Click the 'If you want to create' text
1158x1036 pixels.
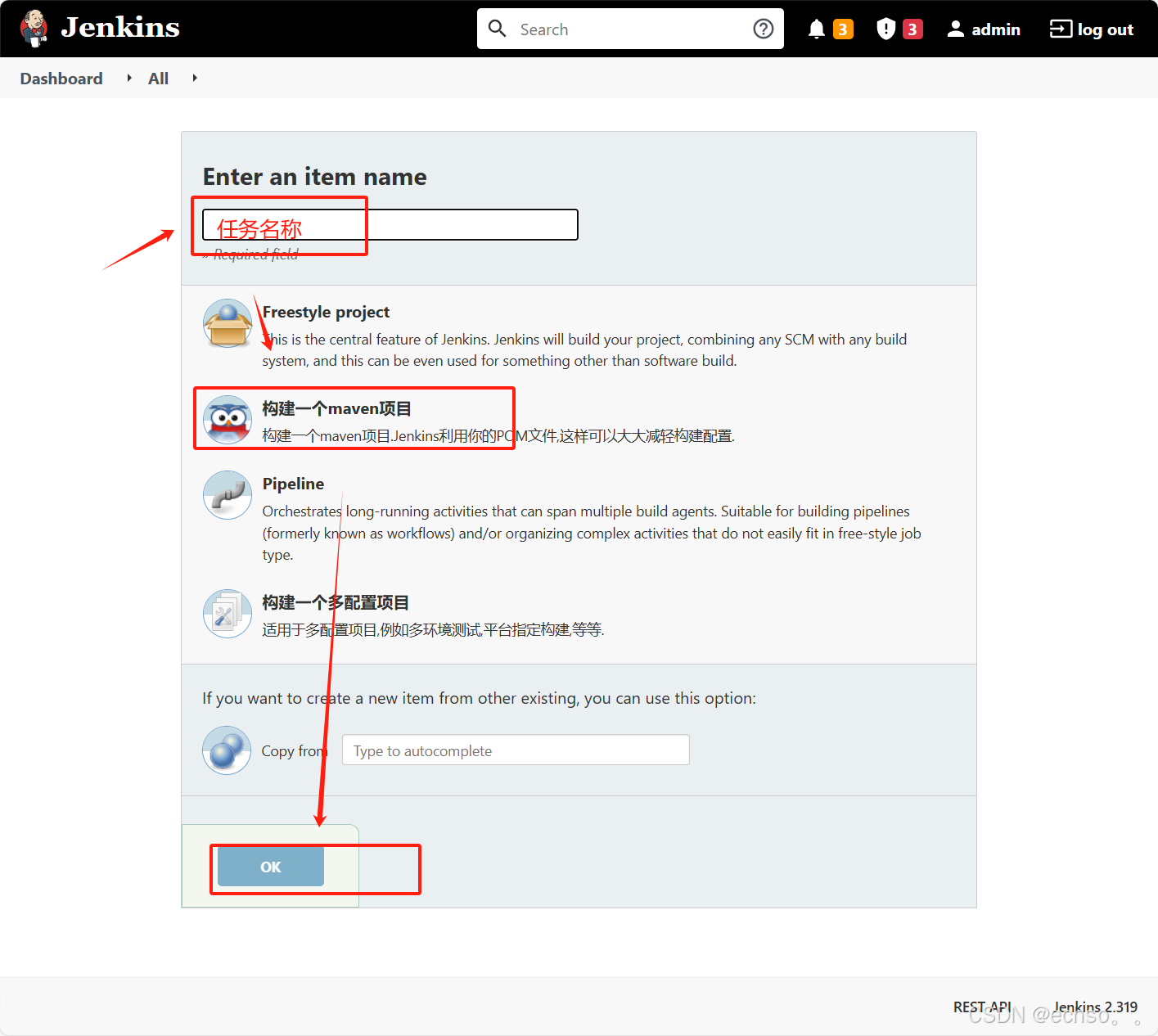(x=480, y=698)
